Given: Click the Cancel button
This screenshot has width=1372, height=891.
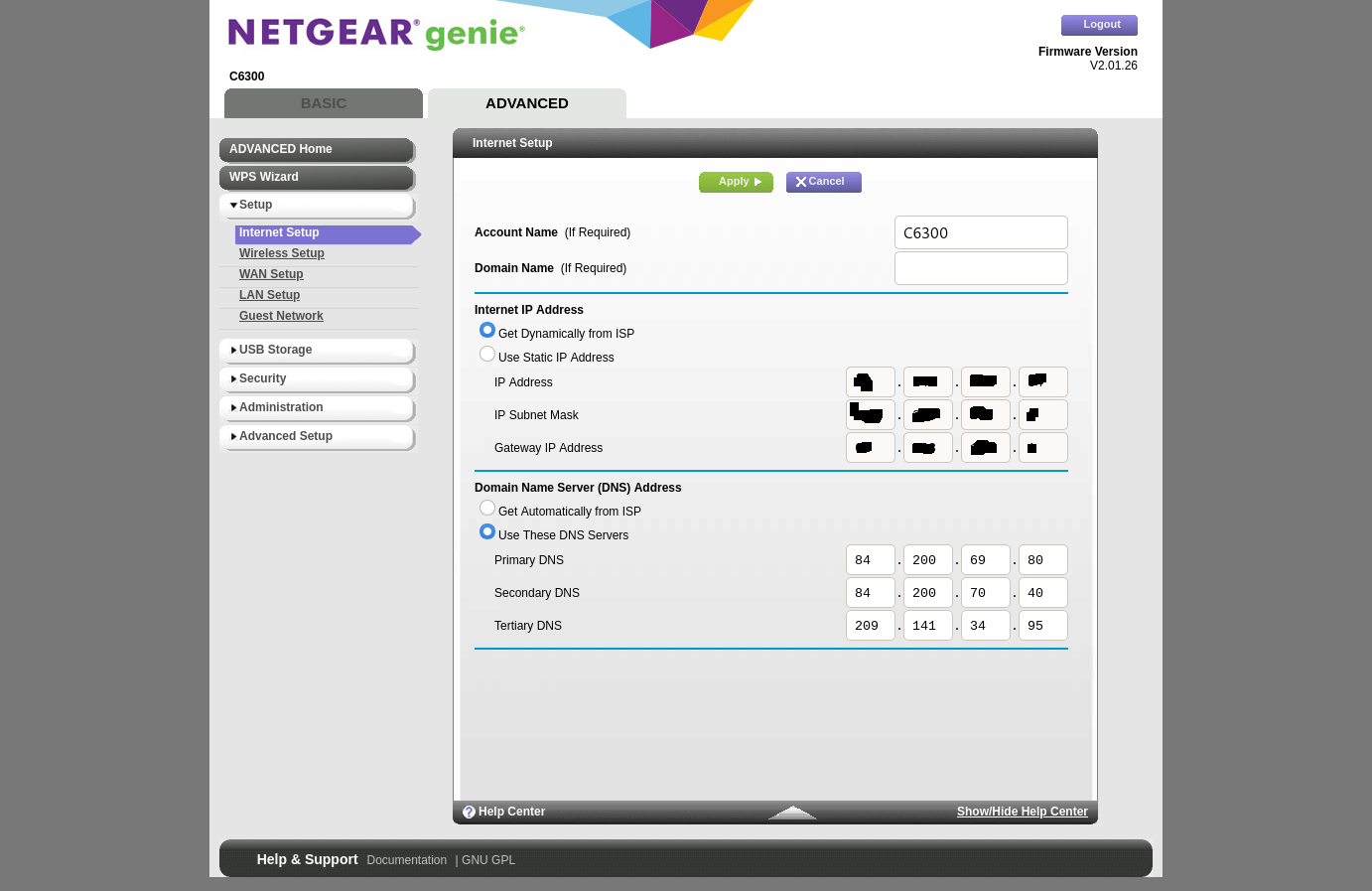Looking at the screenshot, I should (824, 182).
